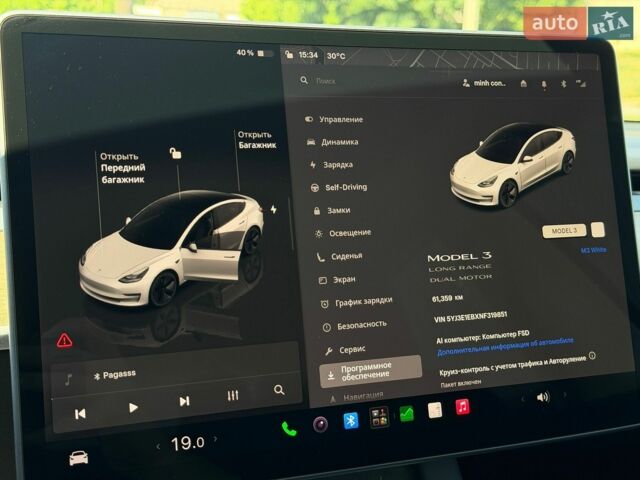Screen dimensions: 640x480
Task: Tap the Pagasss Bluetooth source label
Action: point(115,375)
